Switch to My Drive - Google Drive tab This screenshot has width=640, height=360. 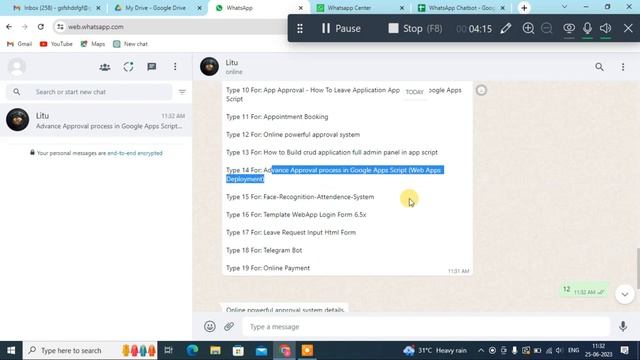[155, 8]
